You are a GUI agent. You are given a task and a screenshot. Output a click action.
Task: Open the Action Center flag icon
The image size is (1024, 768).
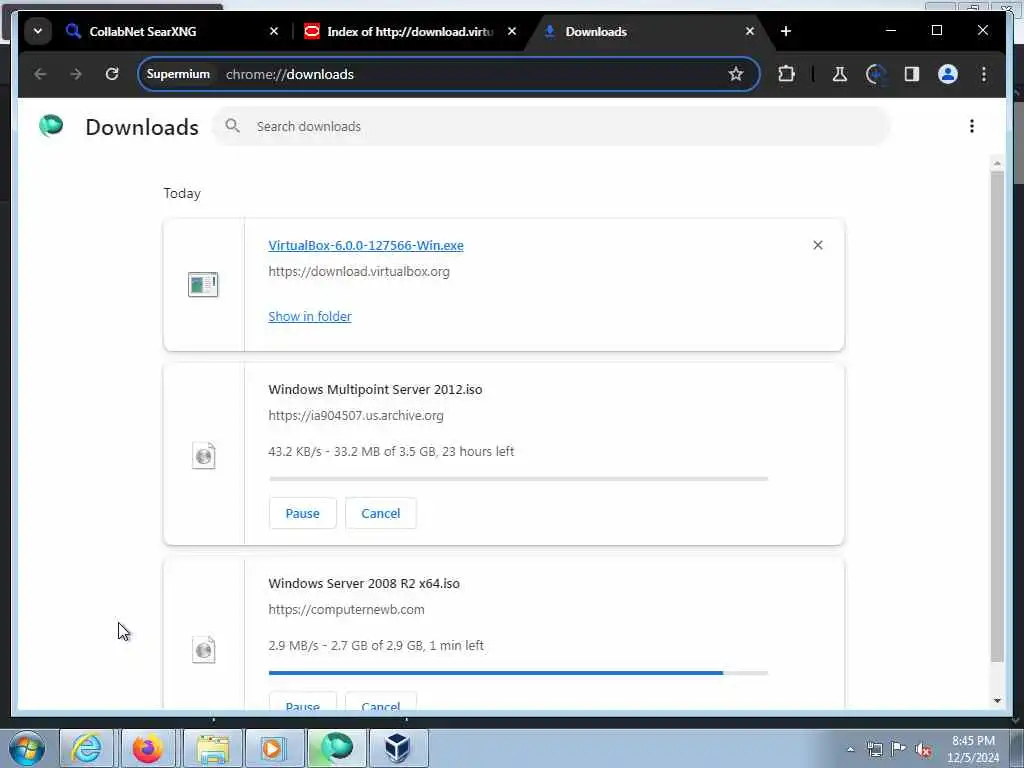[899, 749]
